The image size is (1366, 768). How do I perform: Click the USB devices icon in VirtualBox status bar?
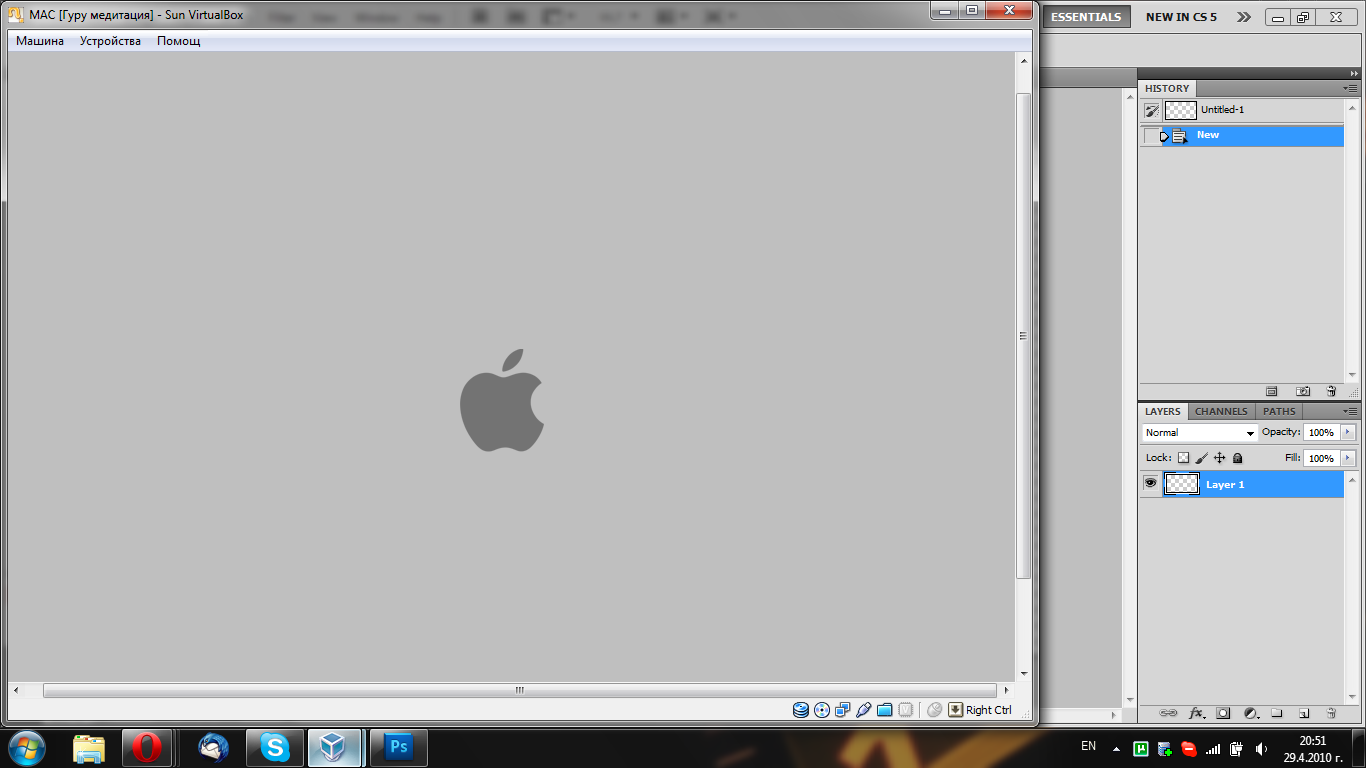coord(863,710)
